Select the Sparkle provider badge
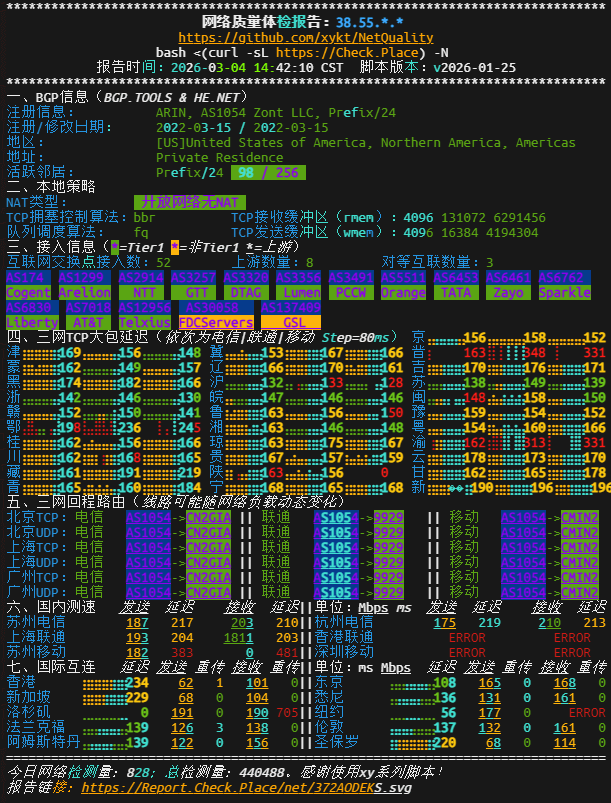Viewport: 611px width, 803px height. [x=565, y=293]
